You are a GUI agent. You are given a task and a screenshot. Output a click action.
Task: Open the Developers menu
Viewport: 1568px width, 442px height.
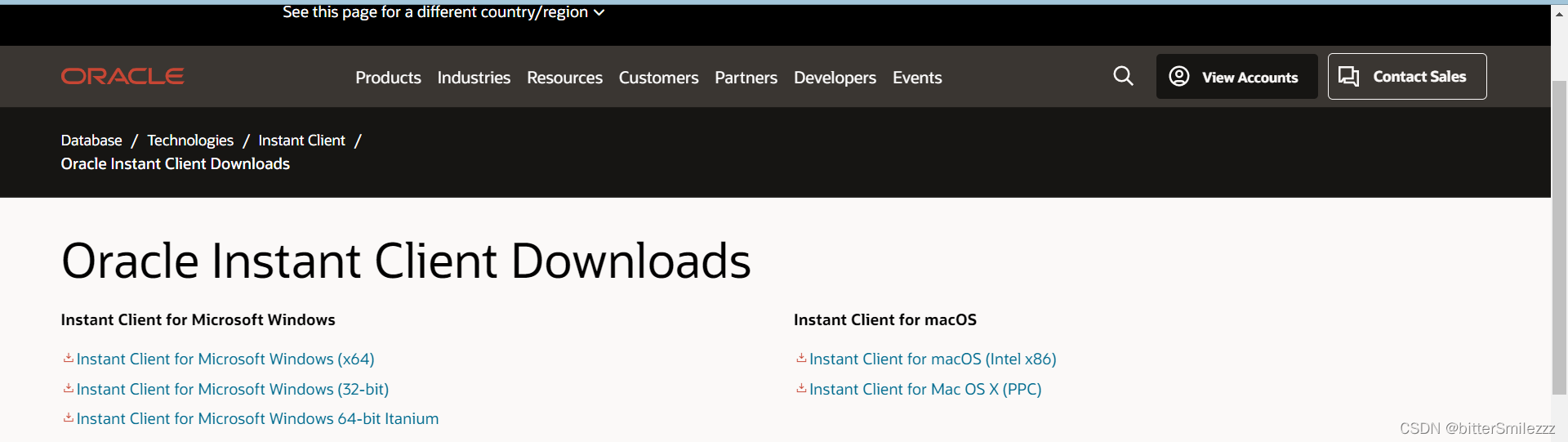tap(835, 78)
